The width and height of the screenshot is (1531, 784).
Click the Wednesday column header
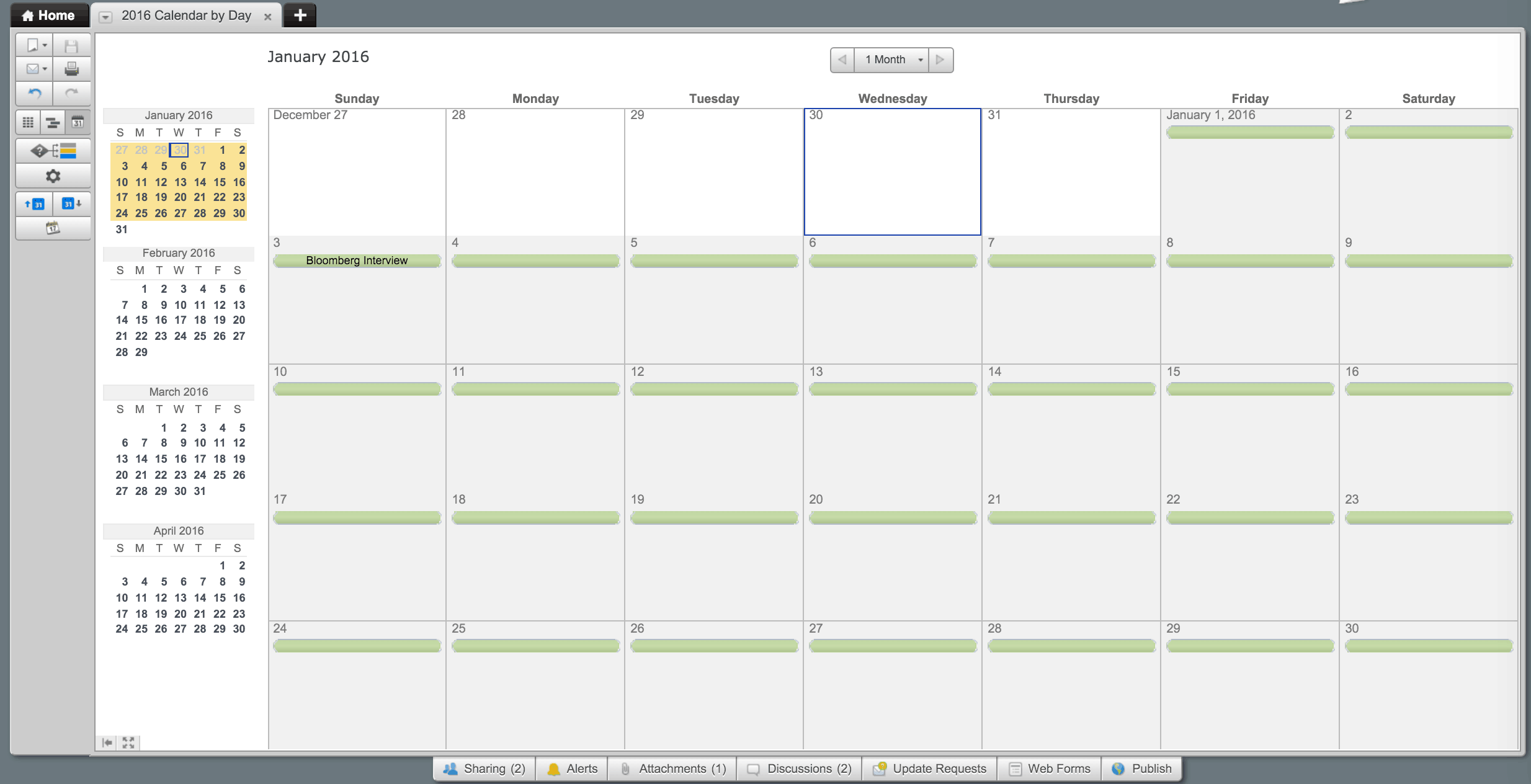893,99
